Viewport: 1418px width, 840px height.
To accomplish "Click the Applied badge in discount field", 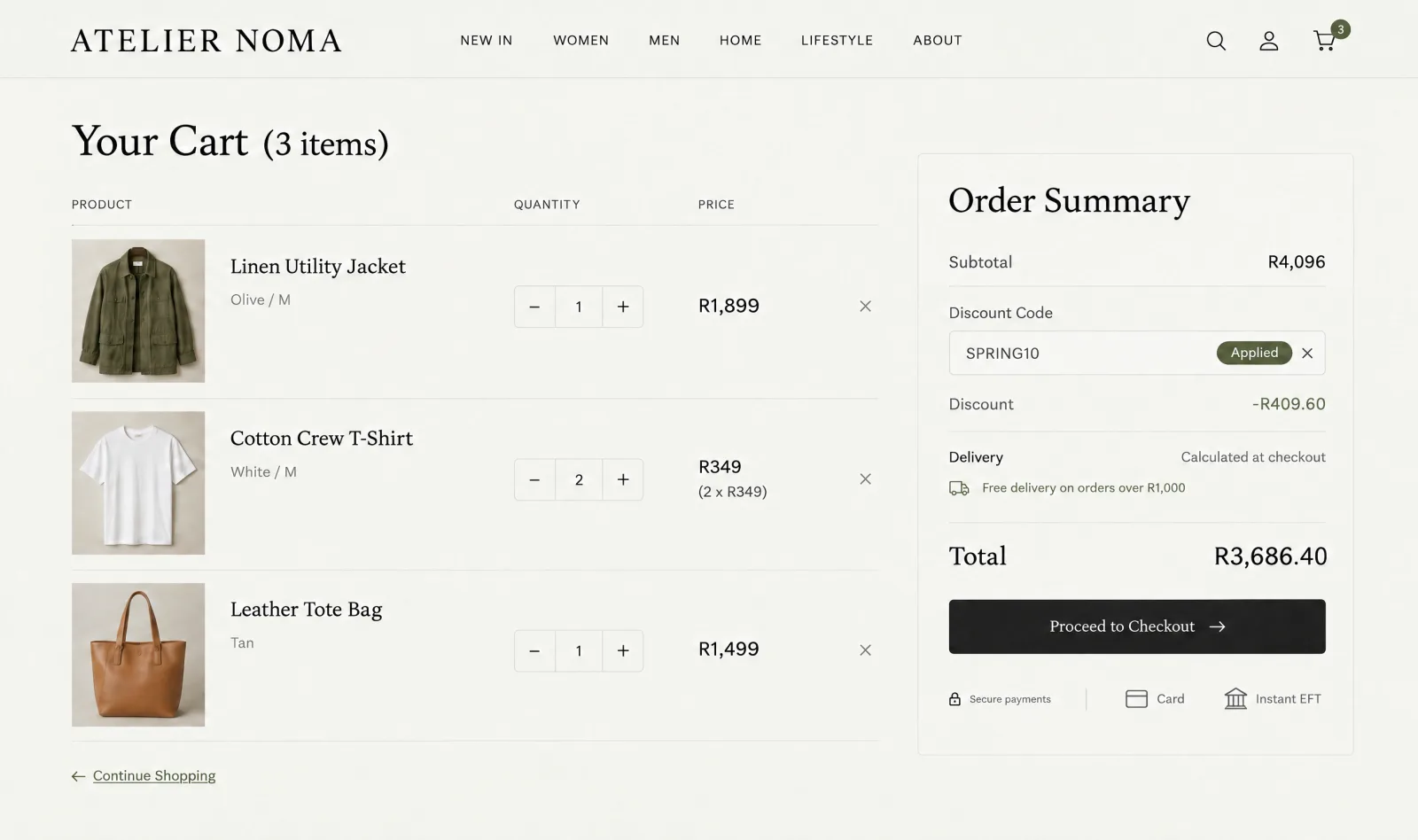I will 1254,353.
